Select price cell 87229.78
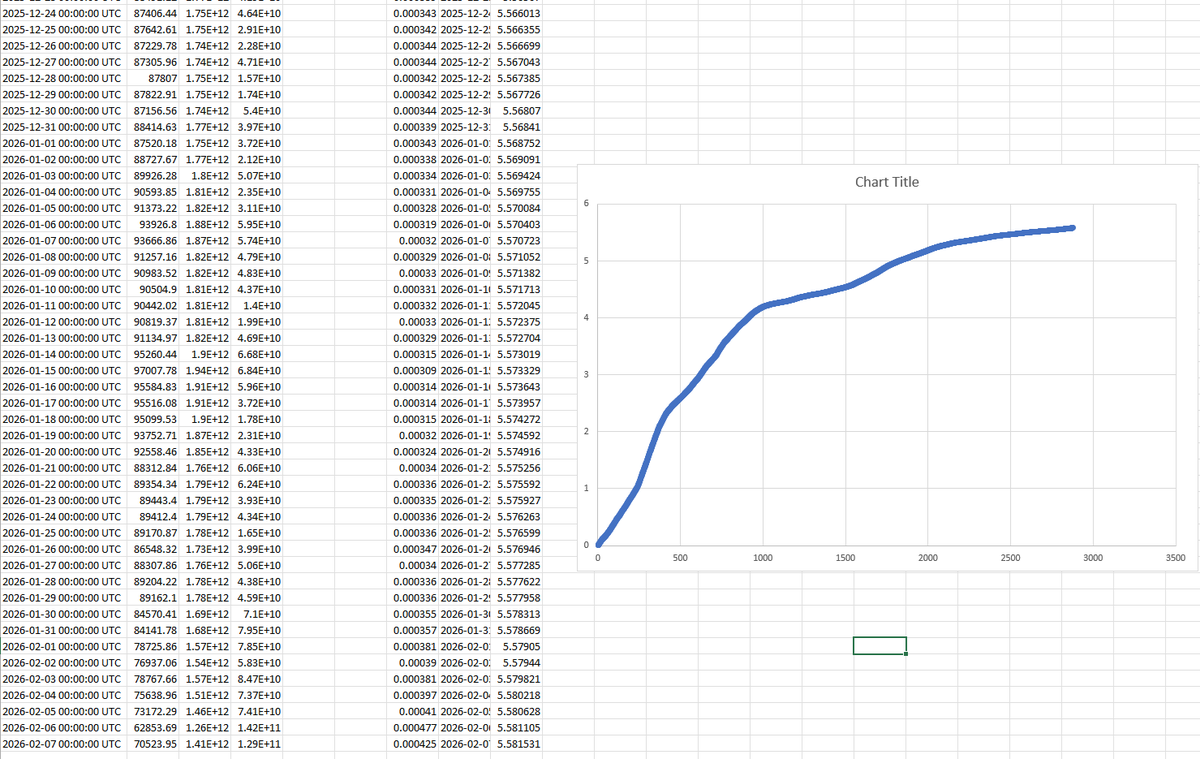Image resolution: width=1200 pixels, height=759 pixels. pyautogui.click(x=155, y=46)
